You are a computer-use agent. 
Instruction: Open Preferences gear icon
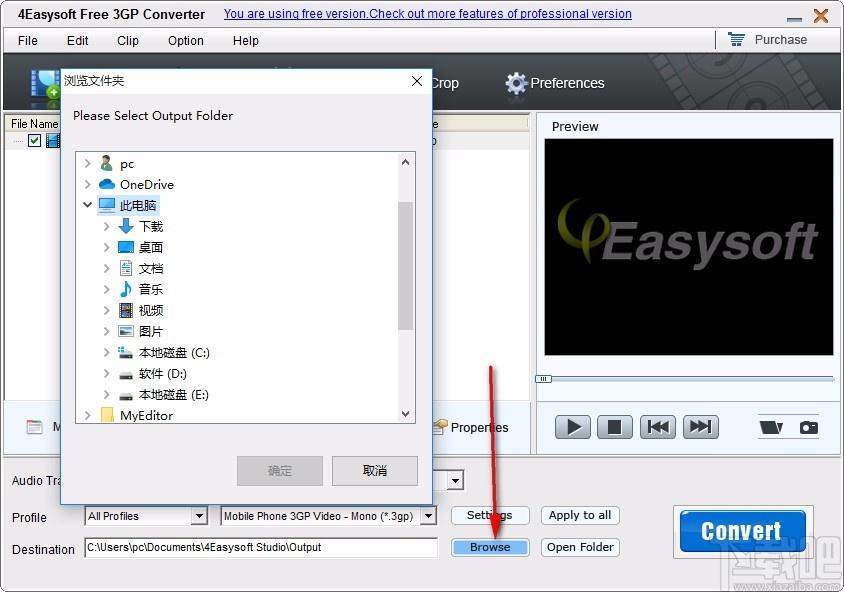[516, 83]
